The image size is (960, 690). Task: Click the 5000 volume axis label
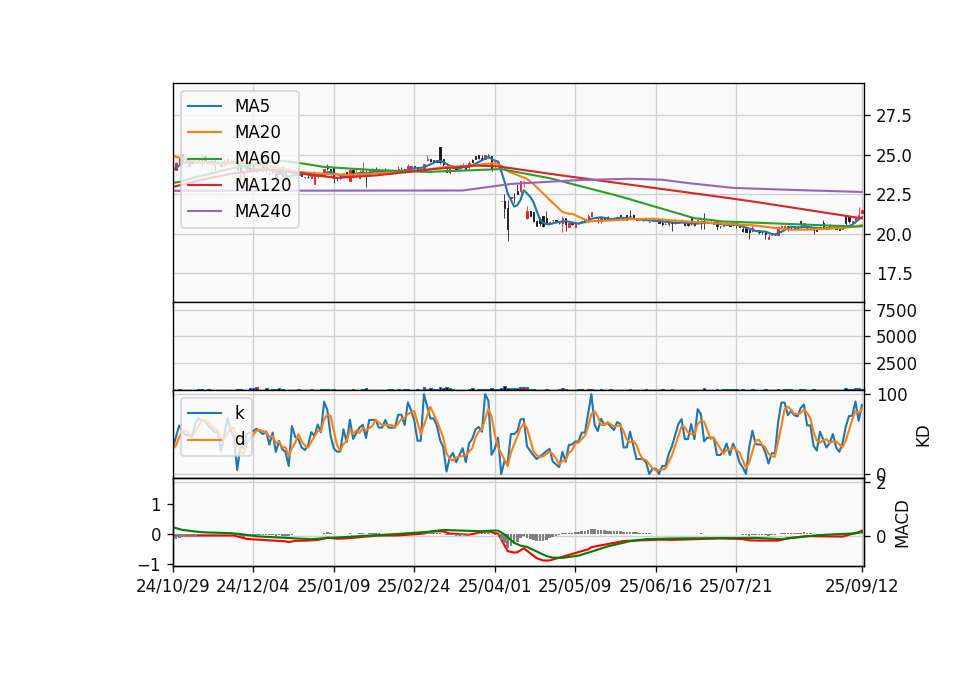coord(896,337)
